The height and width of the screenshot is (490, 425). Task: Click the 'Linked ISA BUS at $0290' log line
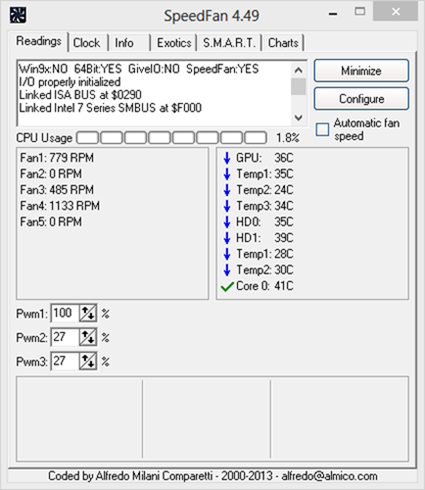[80, 95]
